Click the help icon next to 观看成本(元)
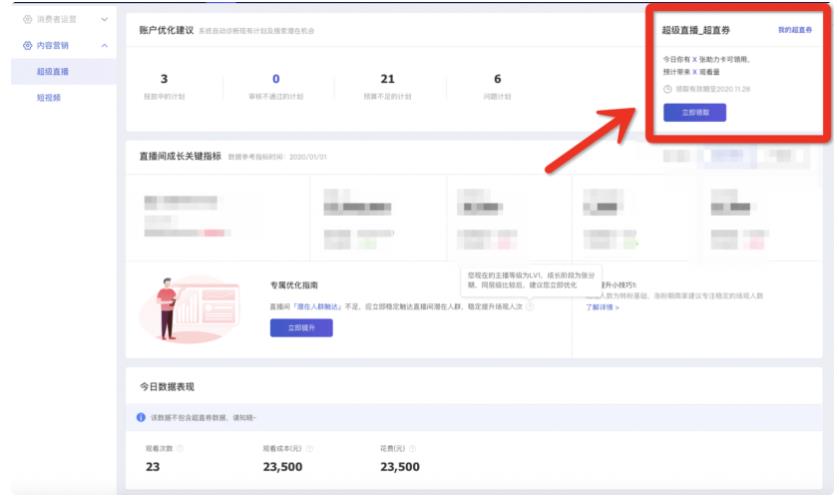Image resolution: width=839 pixels, height=498 pixels. (x=309, y=448)
